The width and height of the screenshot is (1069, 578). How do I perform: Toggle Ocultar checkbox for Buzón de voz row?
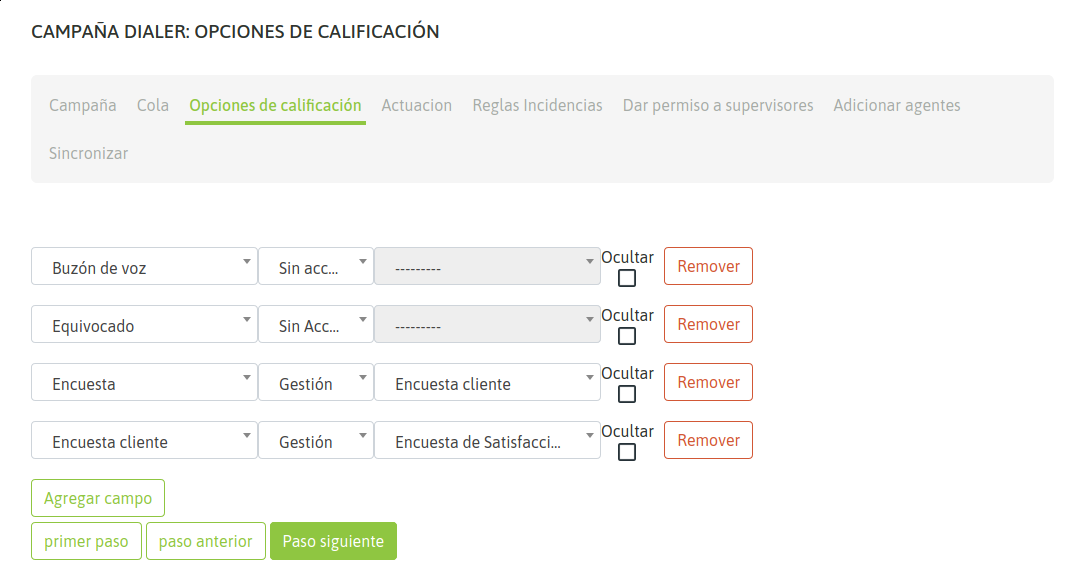point(627,278)
